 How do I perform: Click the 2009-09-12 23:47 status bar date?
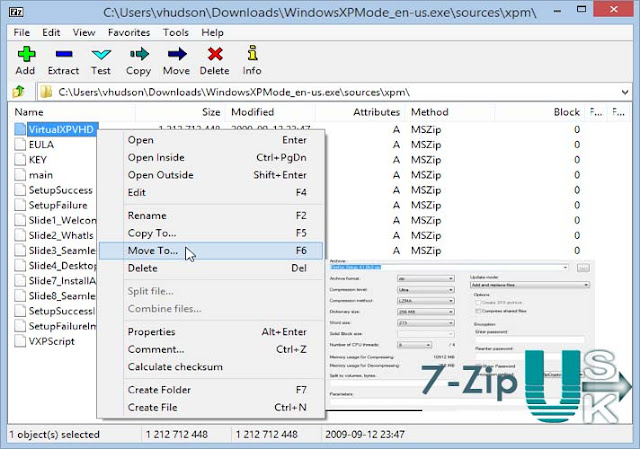(x=365, y=434)
